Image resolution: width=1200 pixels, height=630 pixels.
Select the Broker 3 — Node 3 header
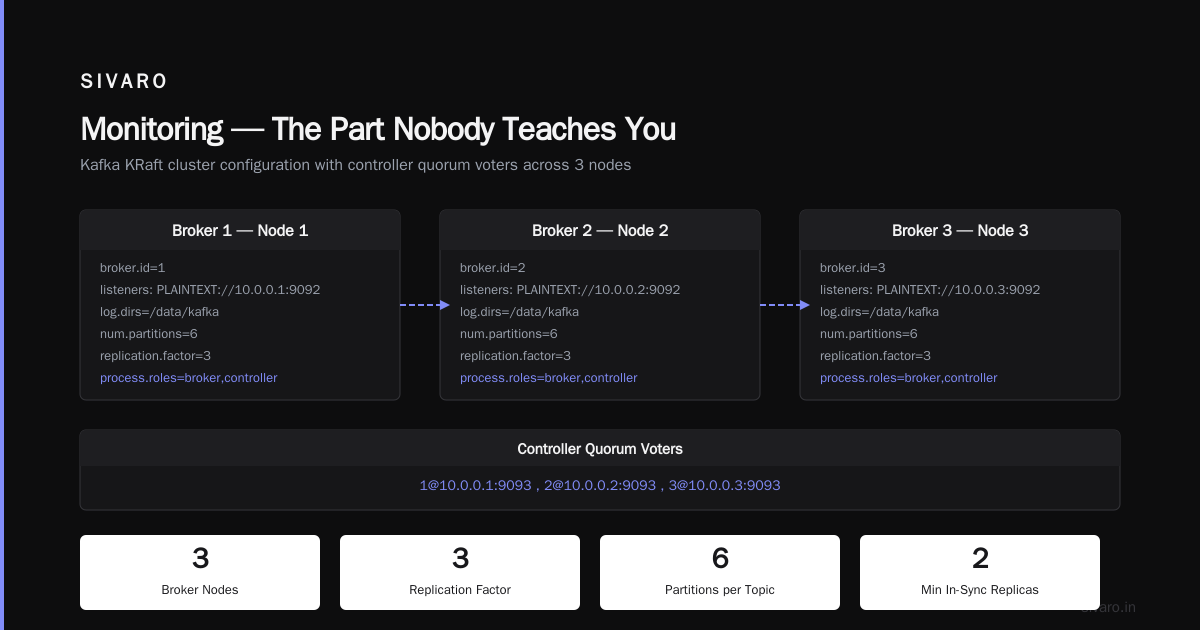(x=960, y=230)
